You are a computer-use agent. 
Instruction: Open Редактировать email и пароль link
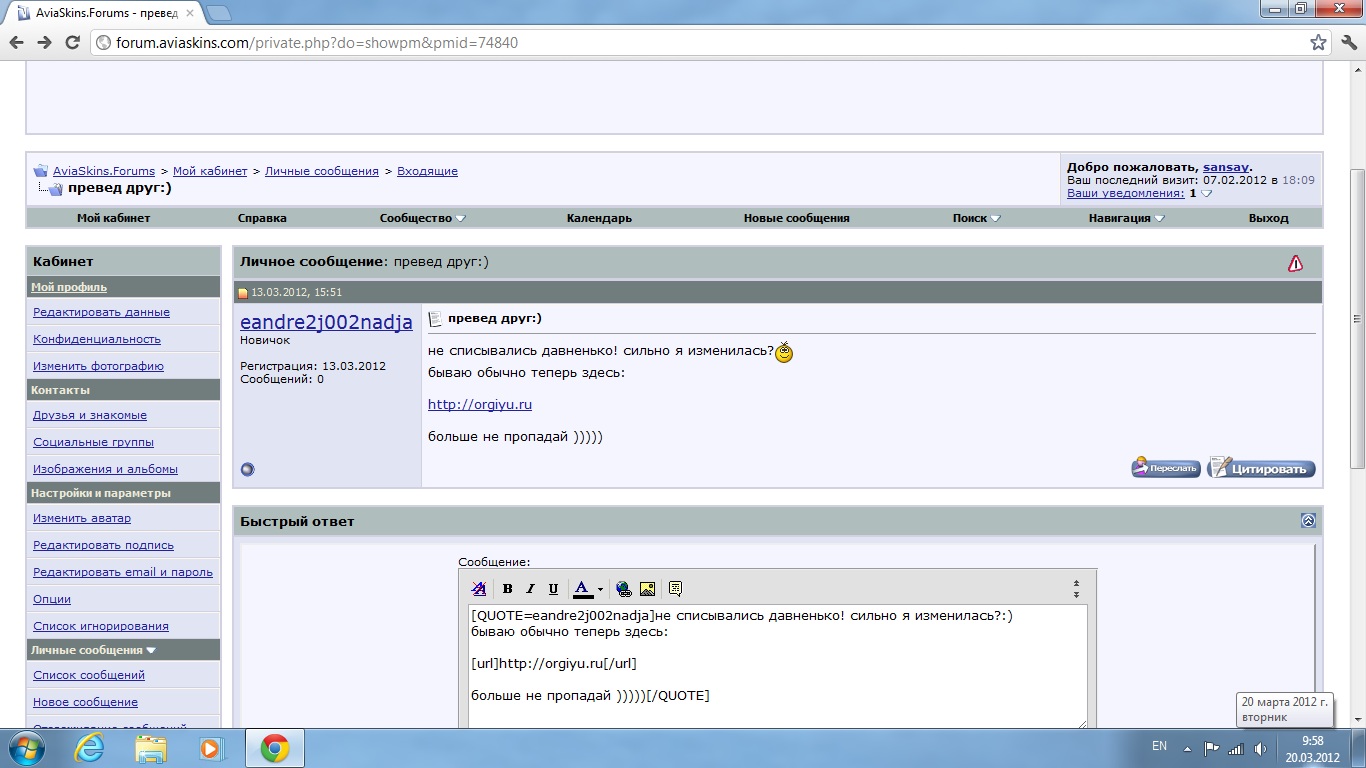pos(123,572)
